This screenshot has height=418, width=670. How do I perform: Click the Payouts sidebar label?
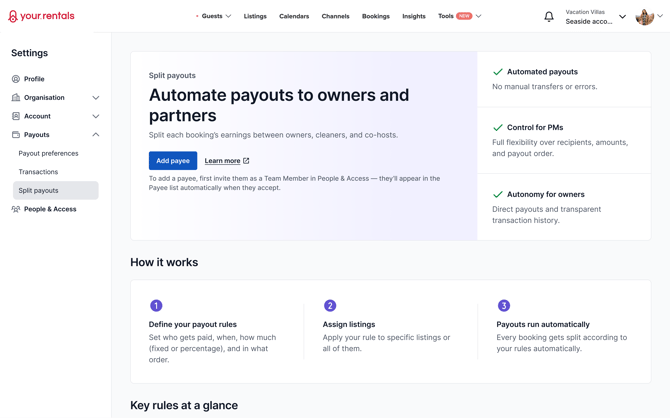point(37,135)
